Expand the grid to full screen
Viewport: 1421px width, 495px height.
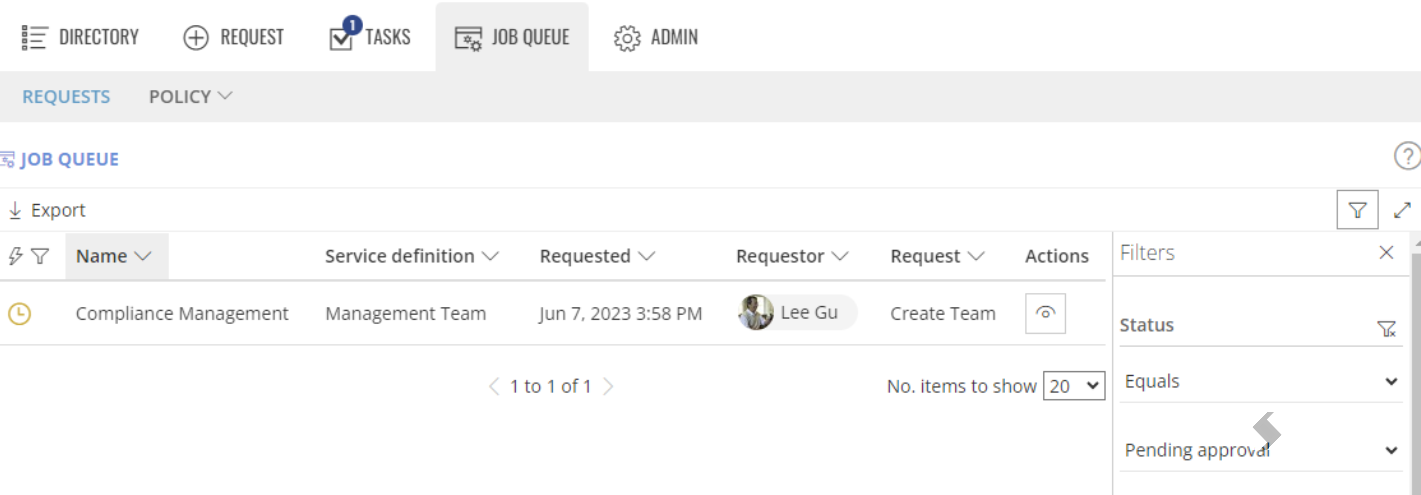[x=1402, y=210]
